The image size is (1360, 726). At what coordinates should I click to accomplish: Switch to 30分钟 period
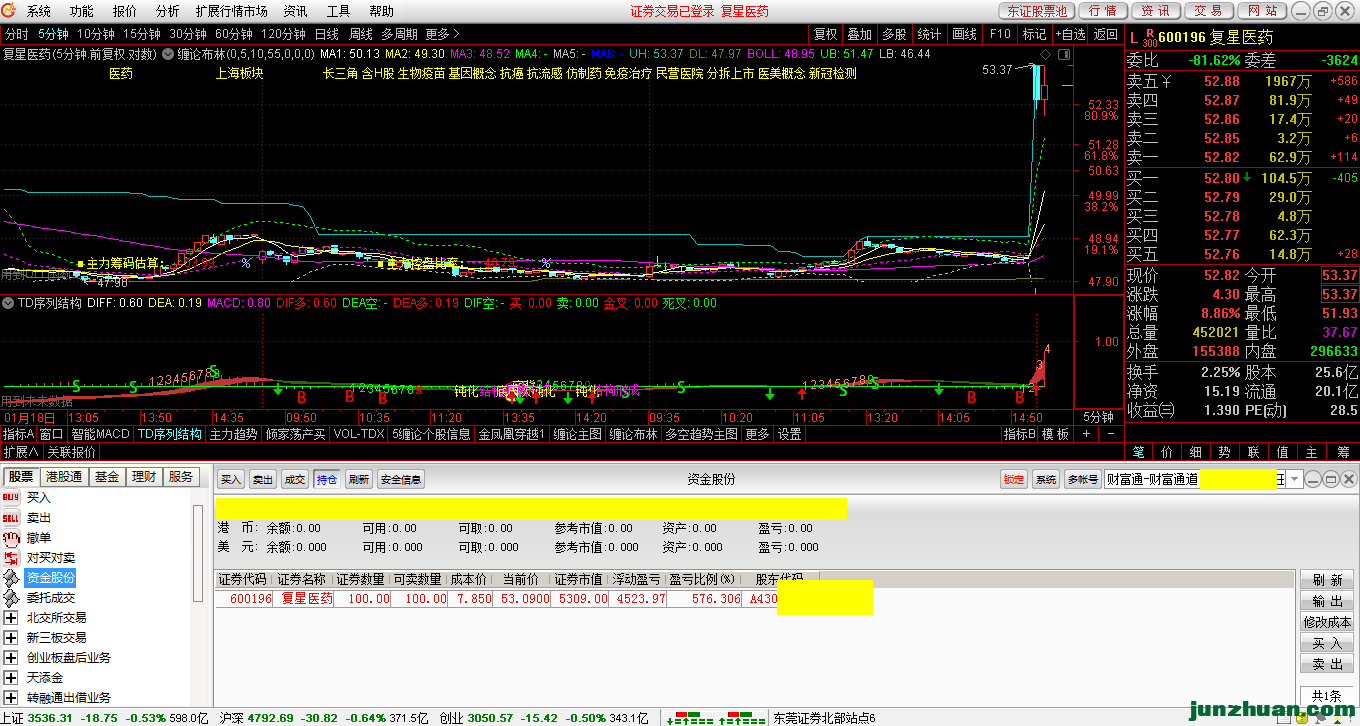pyautogui.click(x=188, y=34)
